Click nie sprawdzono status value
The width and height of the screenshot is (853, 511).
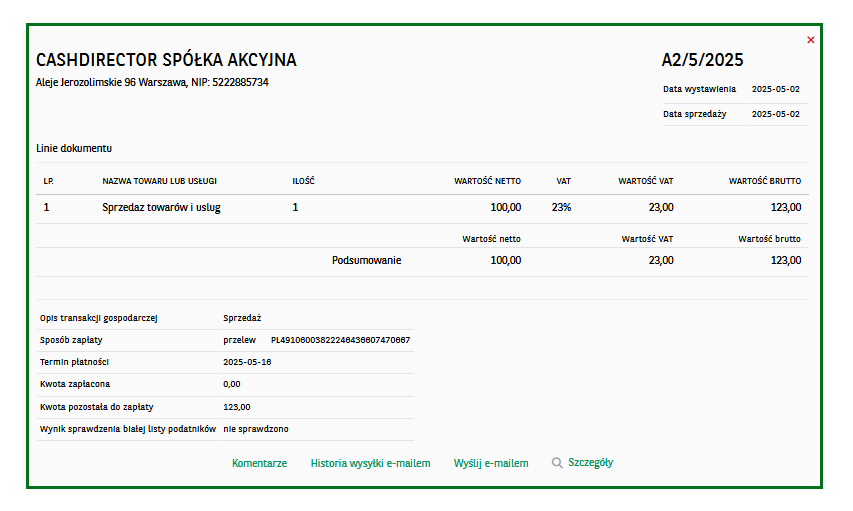(256, 429)
